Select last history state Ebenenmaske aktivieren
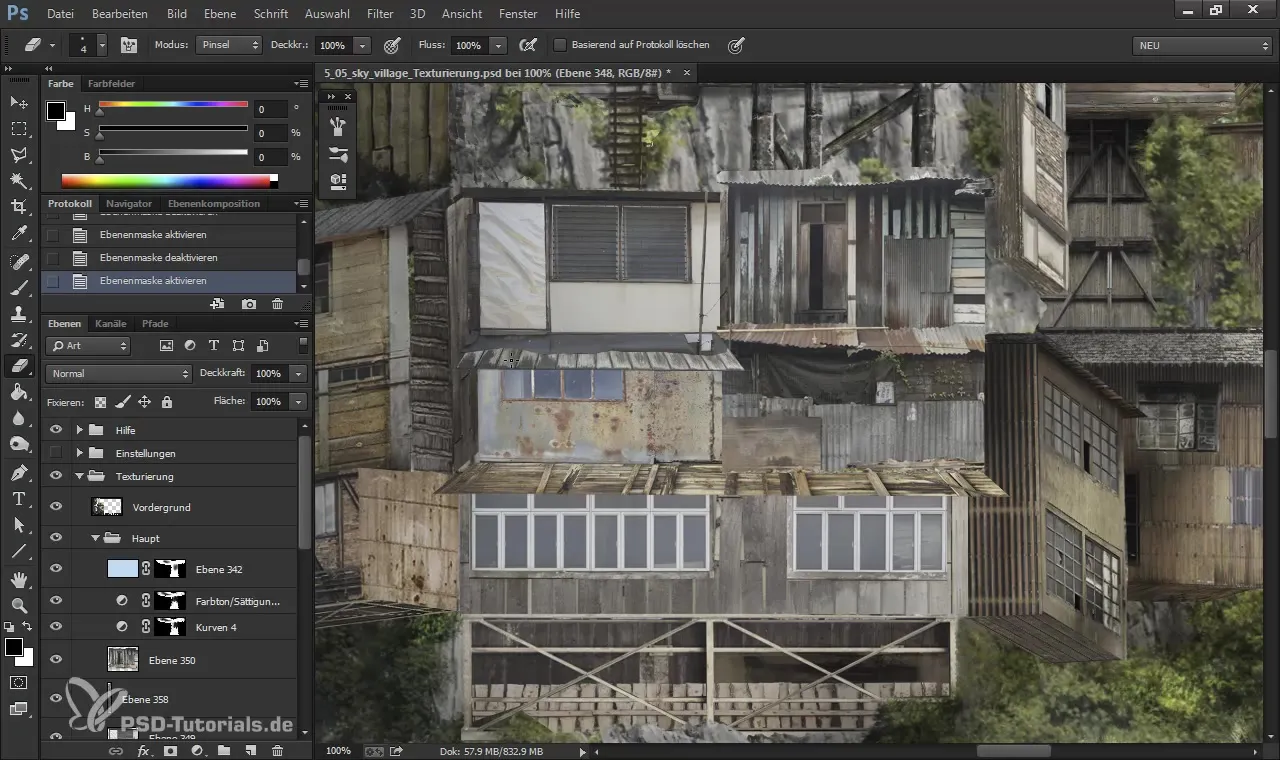 168,282
